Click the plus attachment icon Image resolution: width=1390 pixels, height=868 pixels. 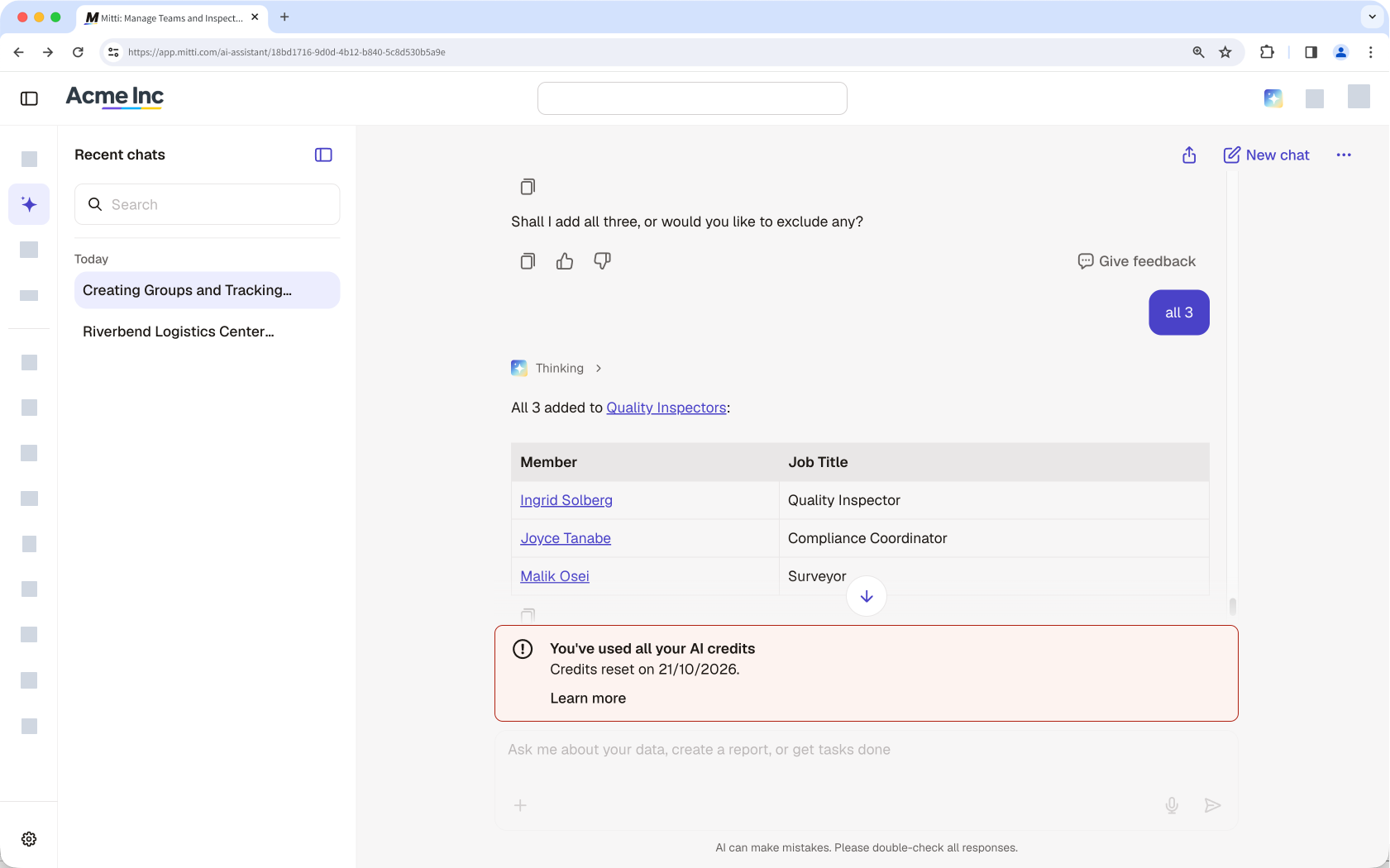click(x=520, y=805)
